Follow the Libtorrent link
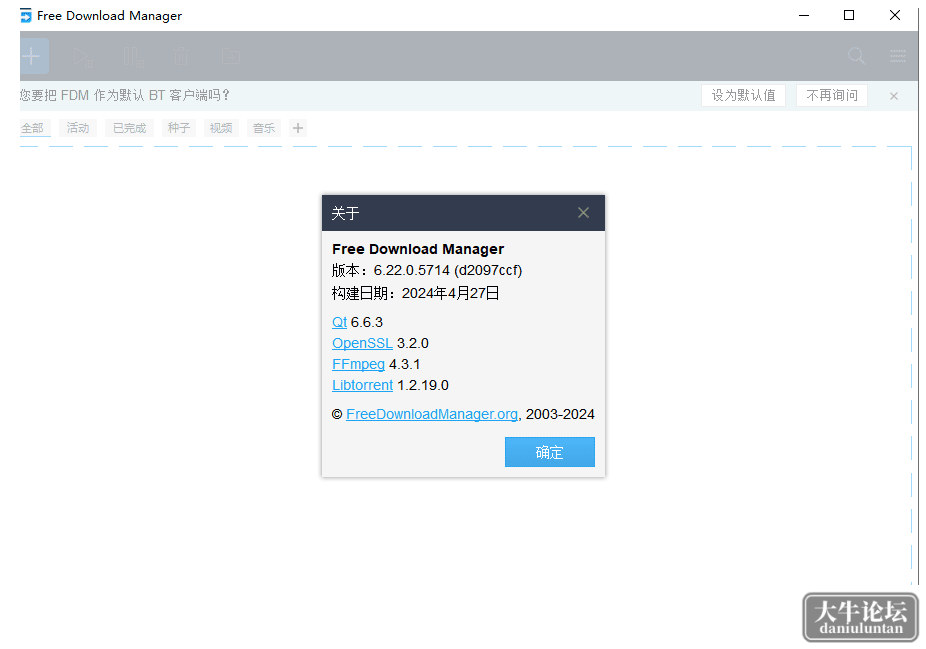This screenshot has height=649, width=926. tap(363, 386)
